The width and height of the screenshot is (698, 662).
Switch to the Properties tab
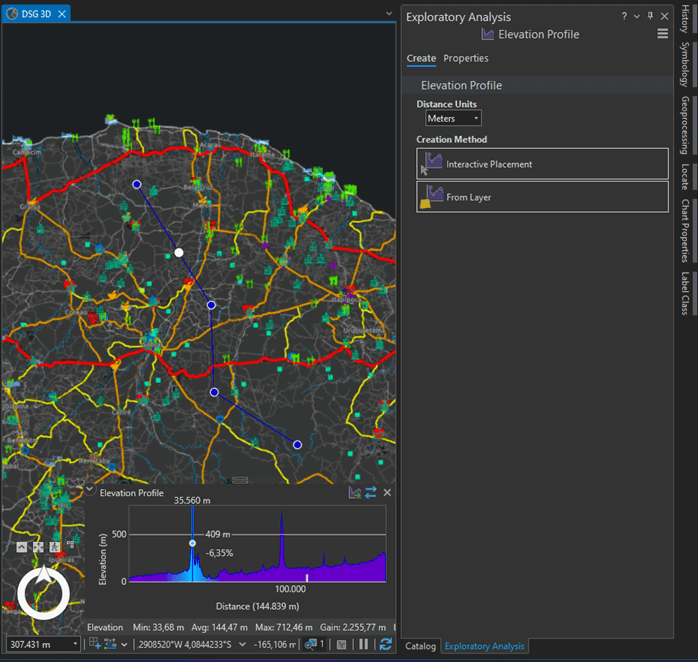coord(466,58)
